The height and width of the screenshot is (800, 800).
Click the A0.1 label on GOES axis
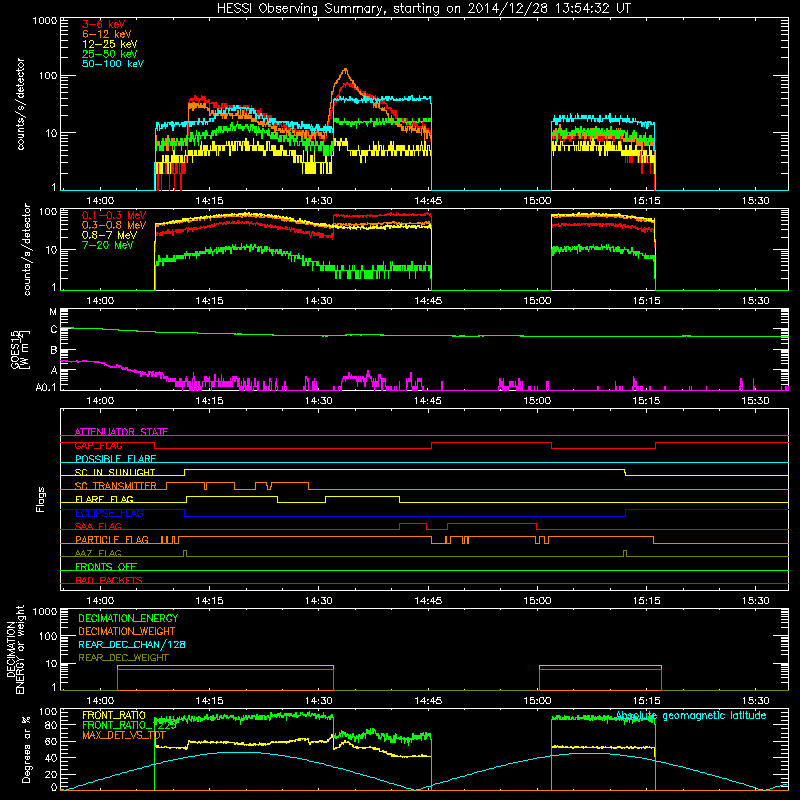coord(46,388)
